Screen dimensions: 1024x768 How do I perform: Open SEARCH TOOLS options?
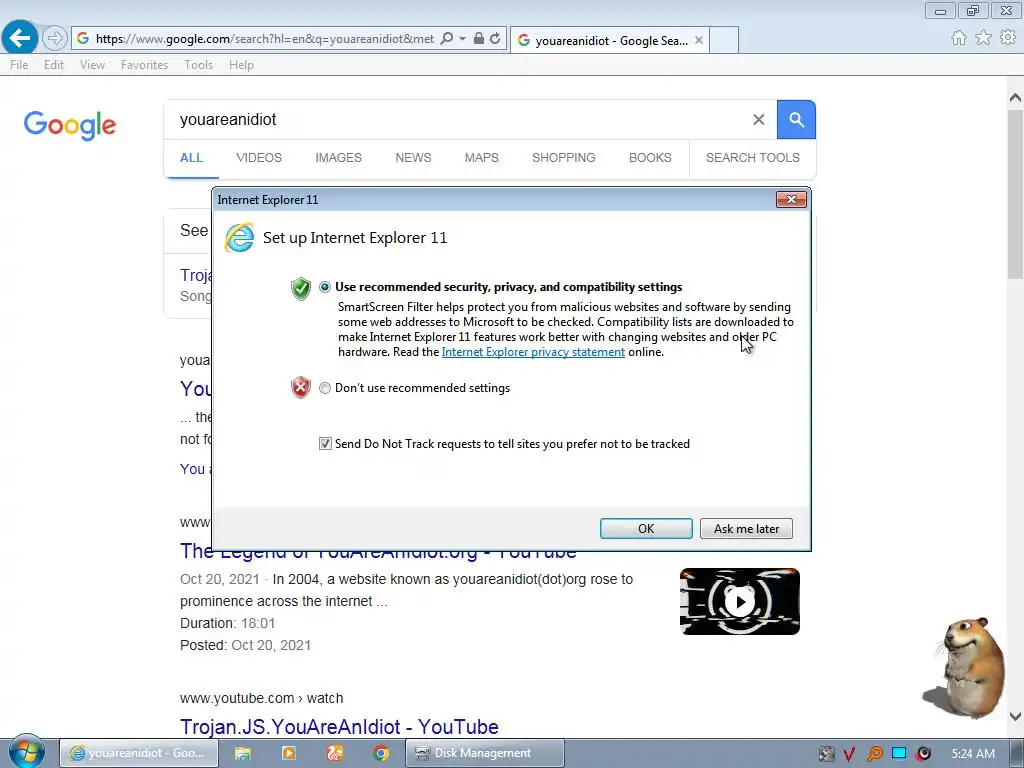[752, 158]
